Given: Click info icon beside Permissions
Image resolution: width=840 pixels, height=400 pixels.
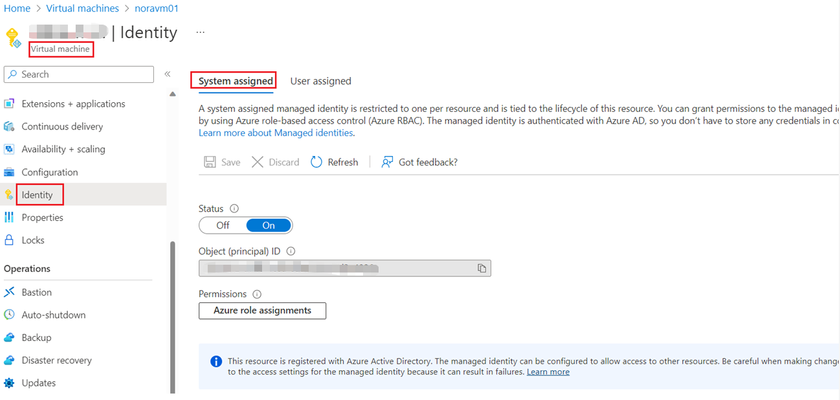Looking at the screenshot, I should pos(257,295).
